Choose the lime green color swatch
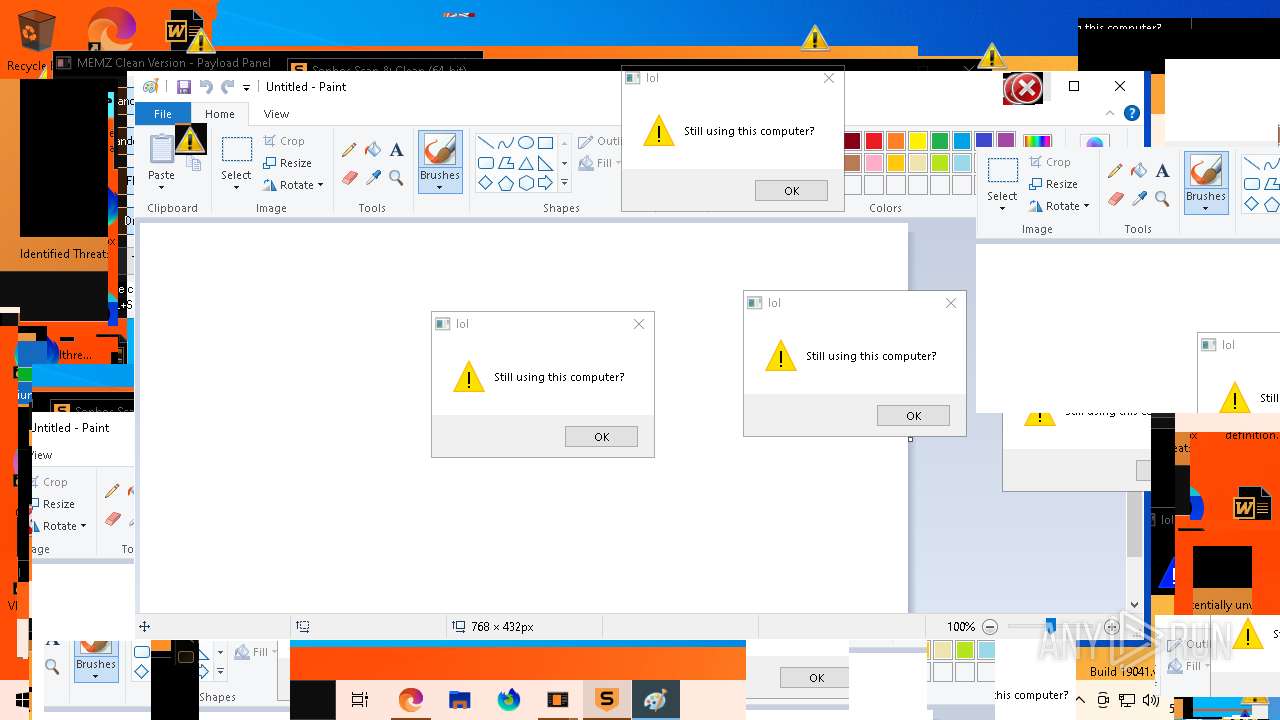Image resolution: width=1280 pixels, height=720 pixels. click(x=940, y=163)
